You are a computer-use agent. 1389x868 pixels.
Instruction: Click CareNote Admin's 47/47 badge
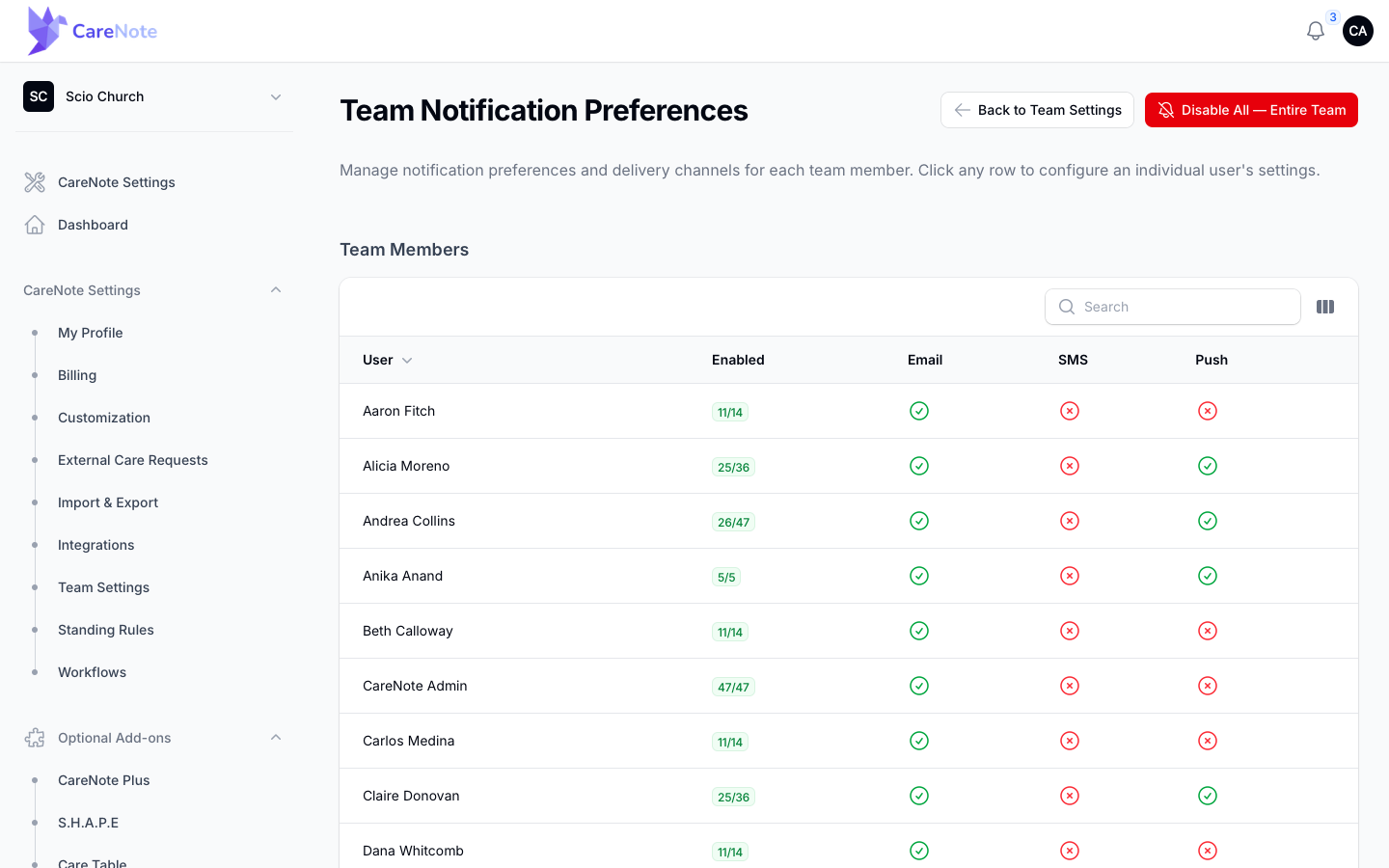[733, 687]
